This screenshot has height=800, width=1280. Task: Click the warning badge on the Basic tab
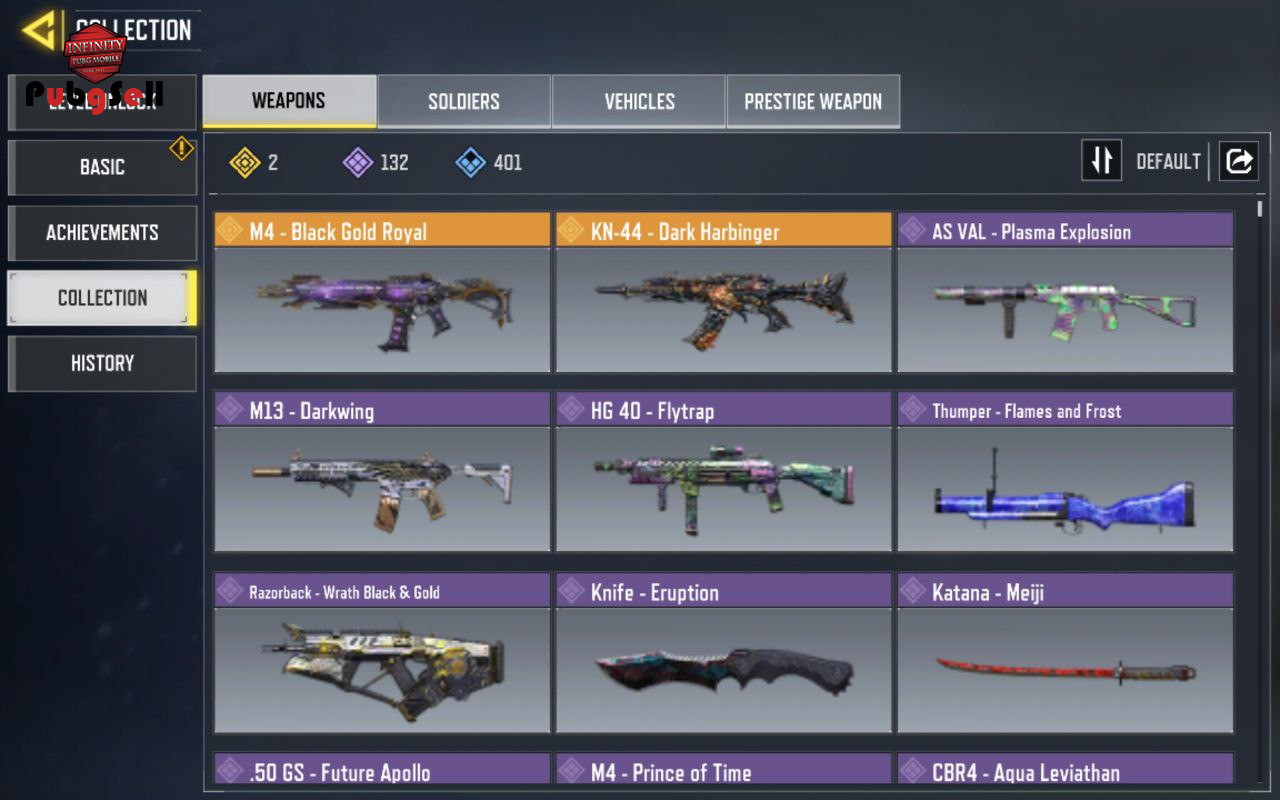click(181, 149)
